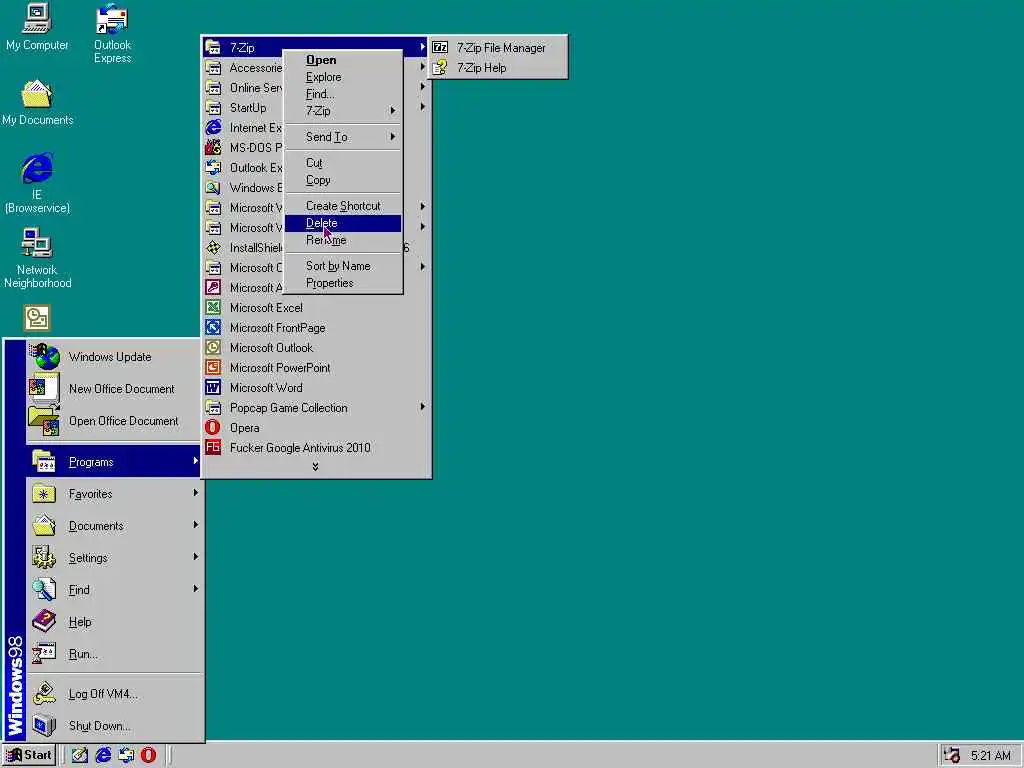Expand Popcap Game Collection folder
The height and width of the screenshot is (768, 1024).
click(x=316, y=408)
